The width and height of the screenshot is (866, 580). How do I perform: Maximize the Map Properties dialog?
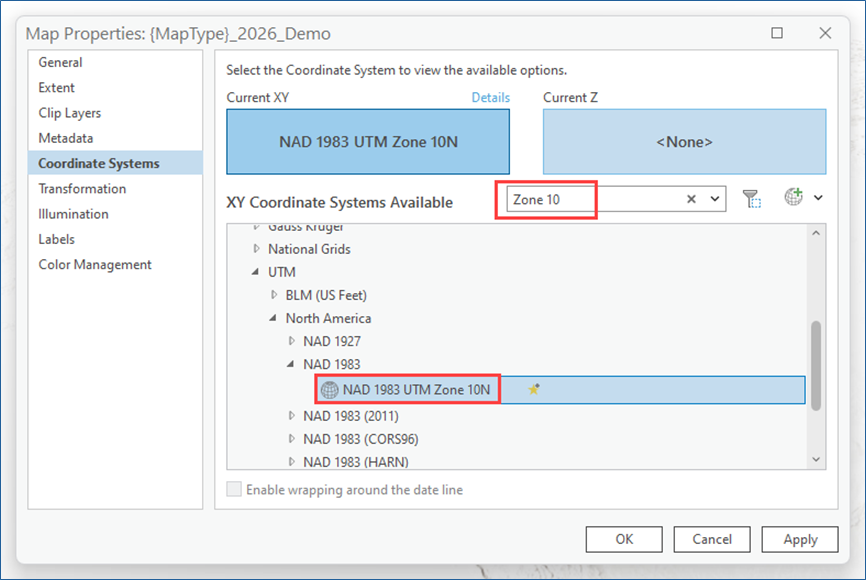777,33
